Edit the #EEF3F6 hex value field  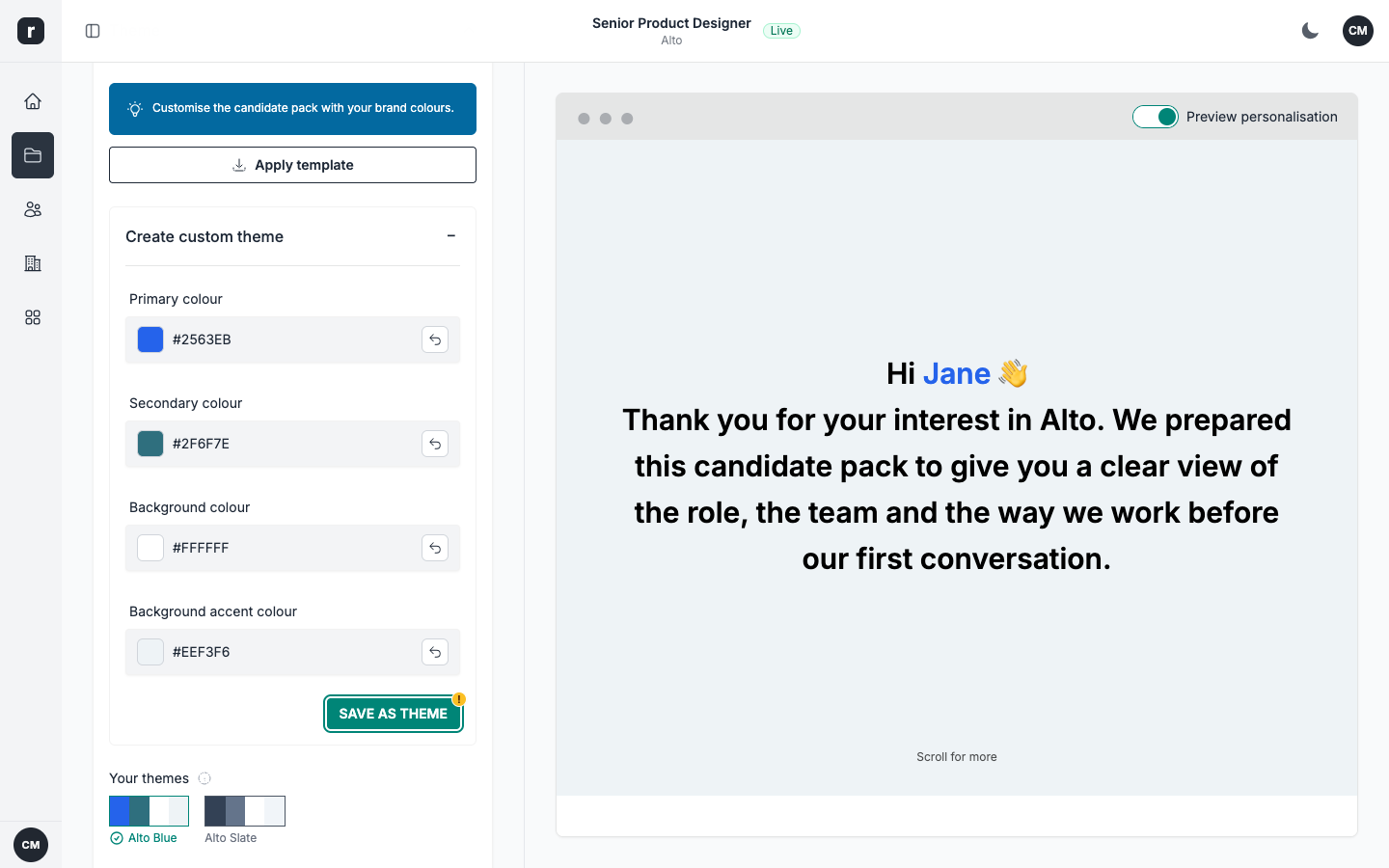292,652
